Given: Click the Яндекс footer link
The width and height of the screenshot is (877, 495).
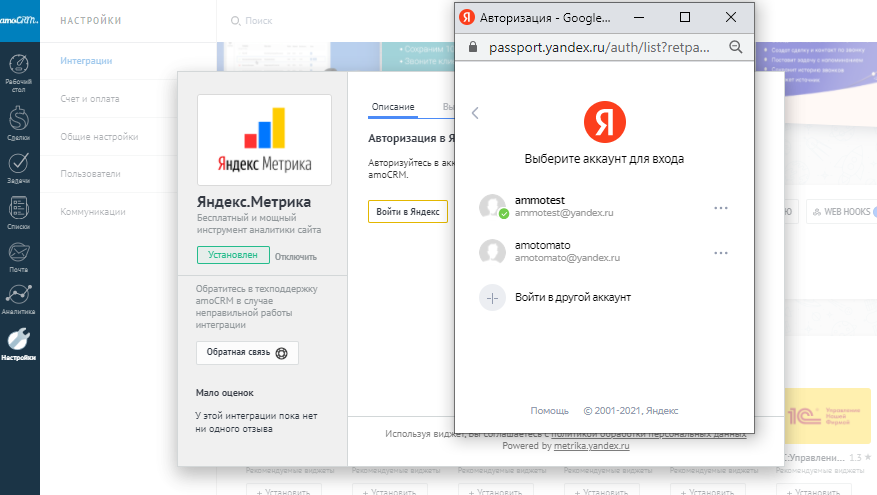Looking at the screenshot, I should (662, 411).
